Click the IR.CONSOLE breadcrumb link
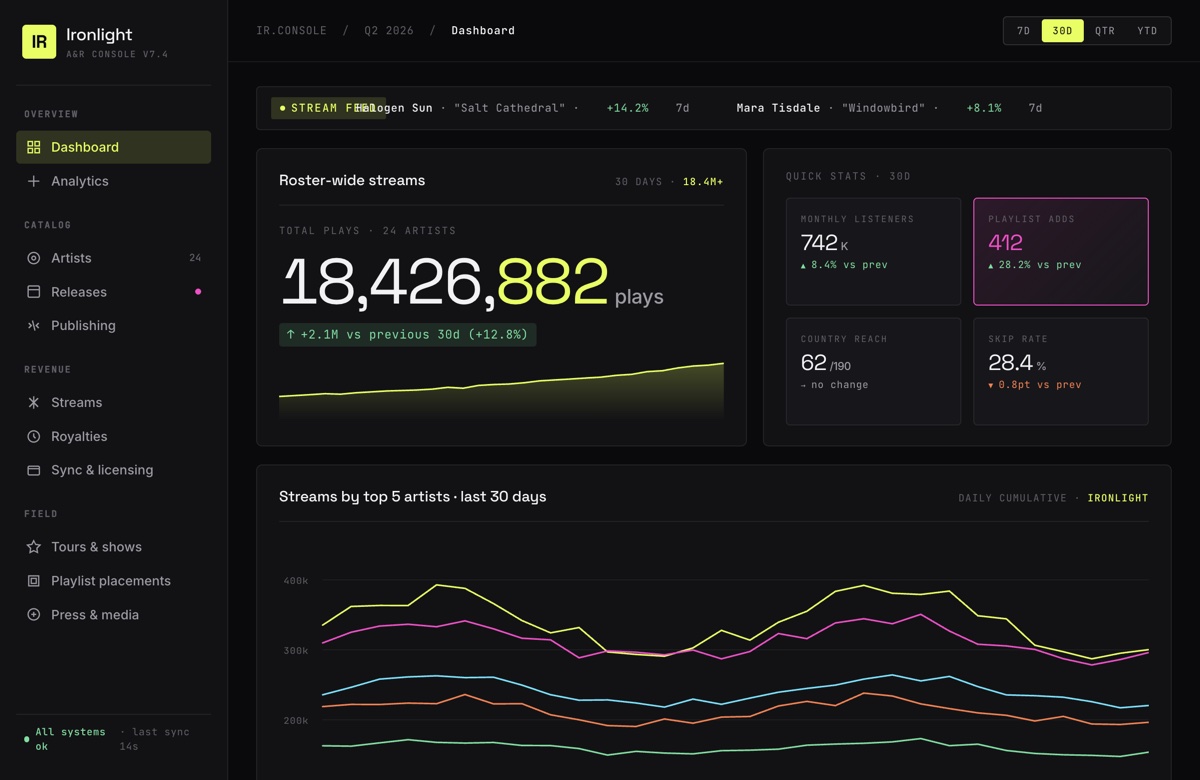 tap(292, 31)
